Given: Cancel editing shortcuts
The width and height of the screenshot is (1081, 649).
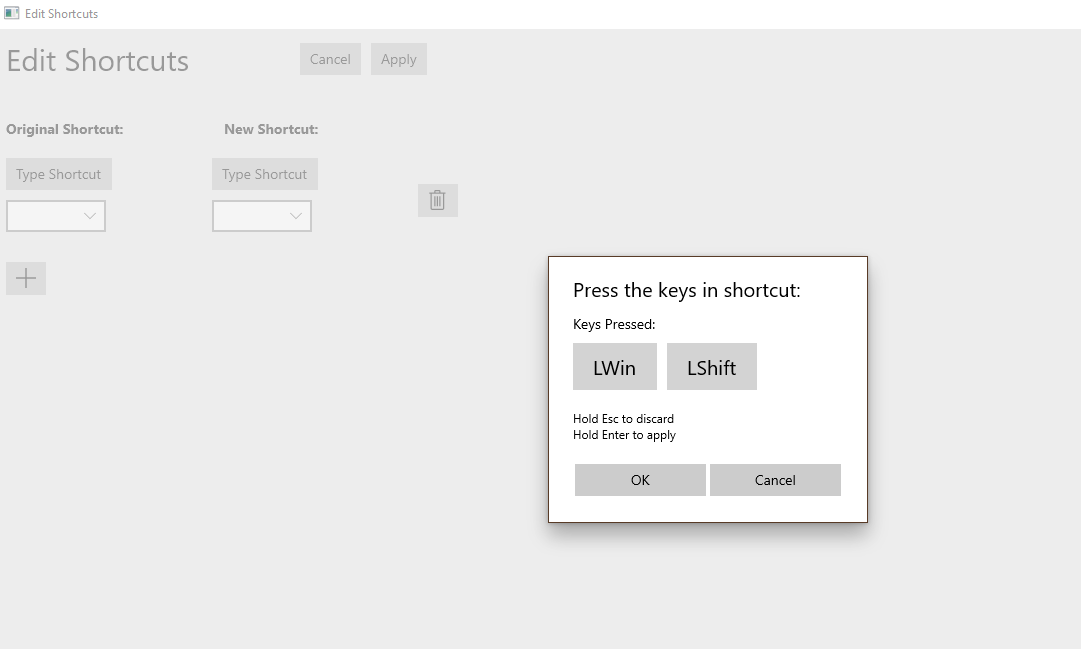Looking at the screenshot, I should [330, 58].
